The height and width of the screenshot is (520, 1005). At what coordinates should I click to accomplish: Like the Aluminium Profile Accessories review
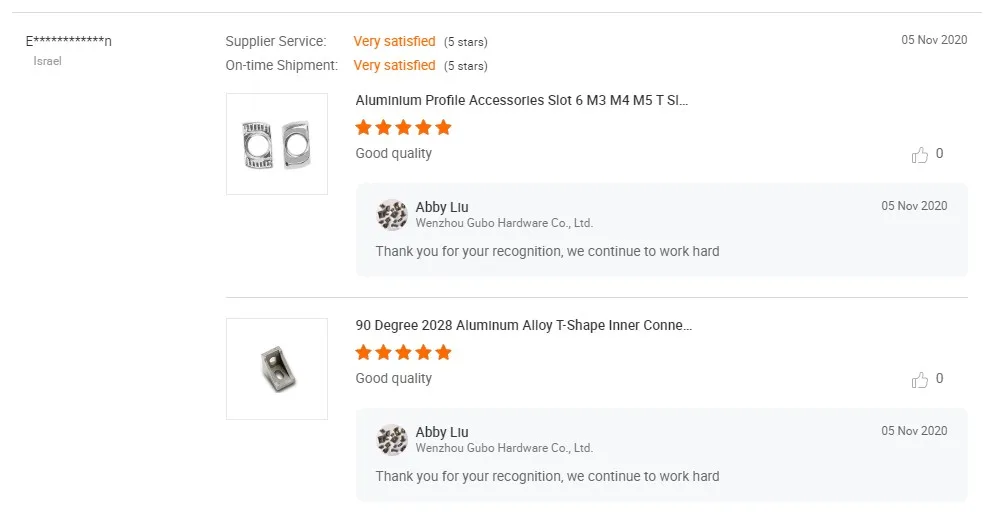point(920,155)
